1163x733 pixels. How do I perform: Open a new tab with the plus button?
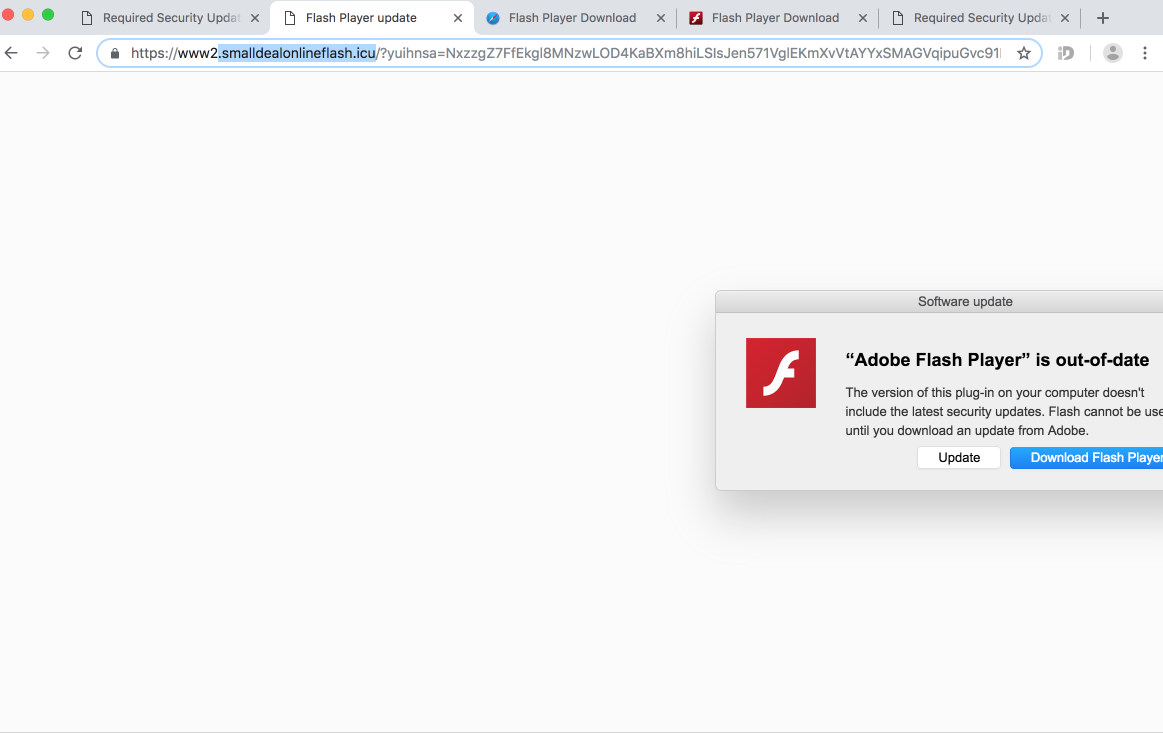click(1103, 18)
